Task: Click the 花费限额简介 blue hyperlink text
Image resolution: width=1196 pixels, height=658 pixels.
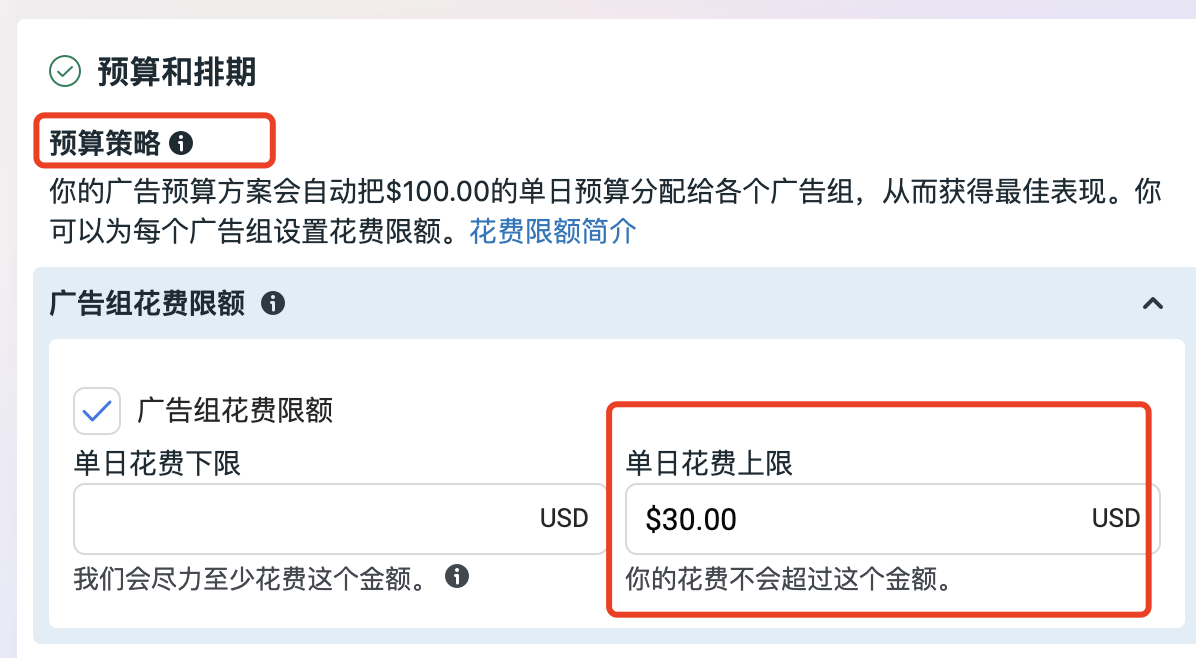Action: pyautogui.click(x=551, y=231)
